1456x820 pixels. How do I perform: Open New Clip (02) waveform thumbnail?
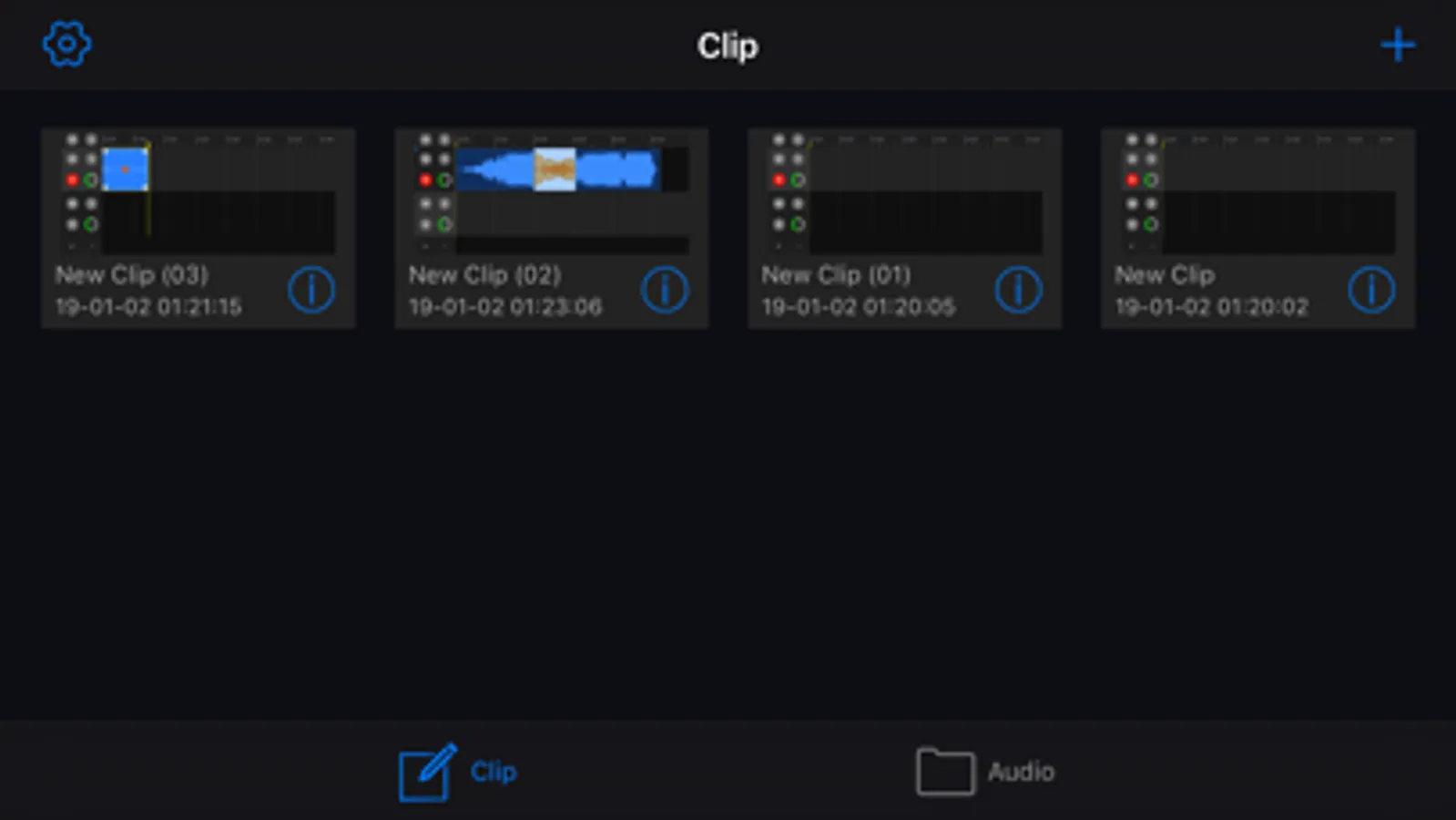pos(551,192)
